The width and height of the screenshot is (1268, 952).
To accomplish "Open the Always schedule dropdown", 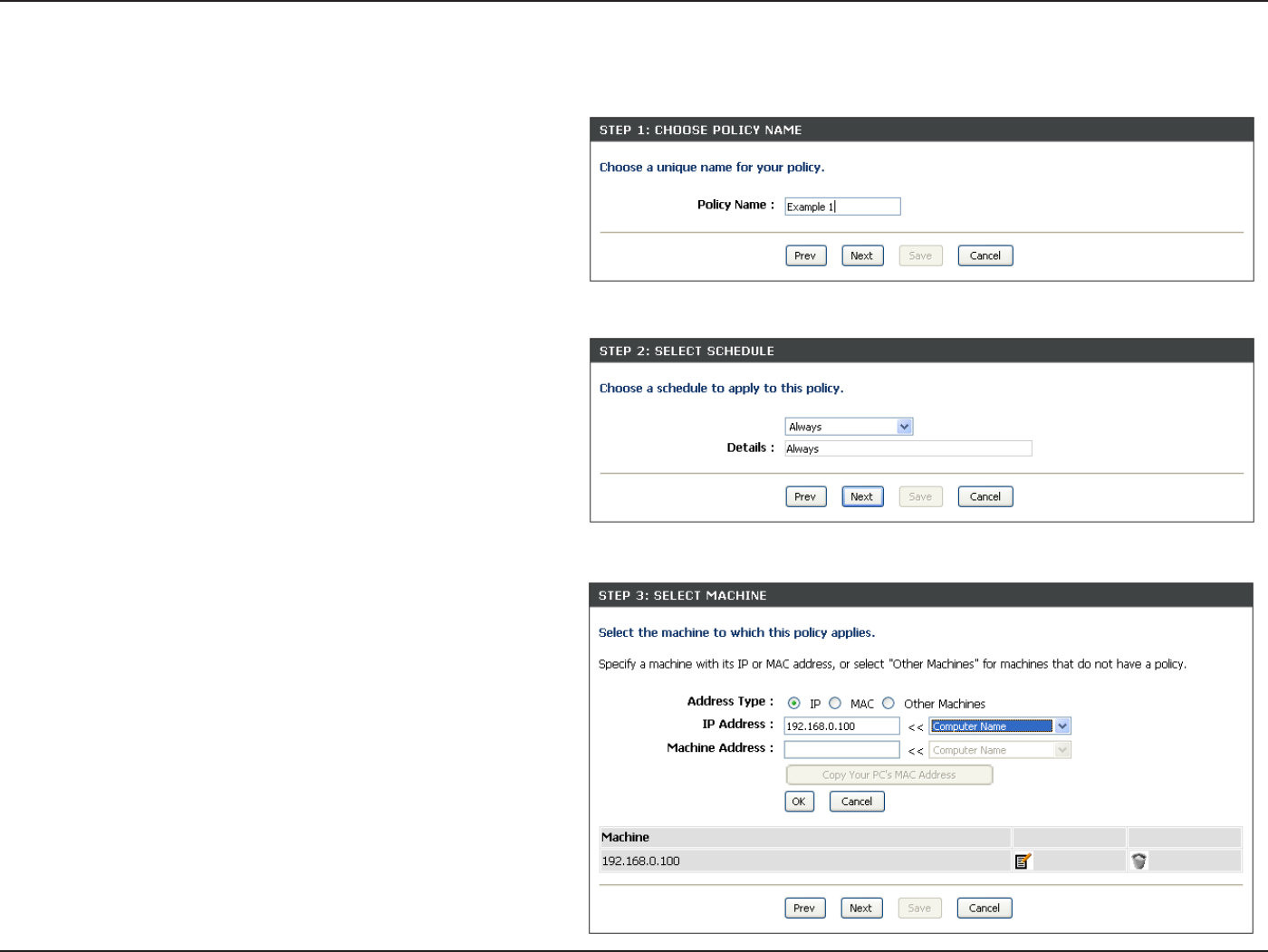I will tap(849, 427).
